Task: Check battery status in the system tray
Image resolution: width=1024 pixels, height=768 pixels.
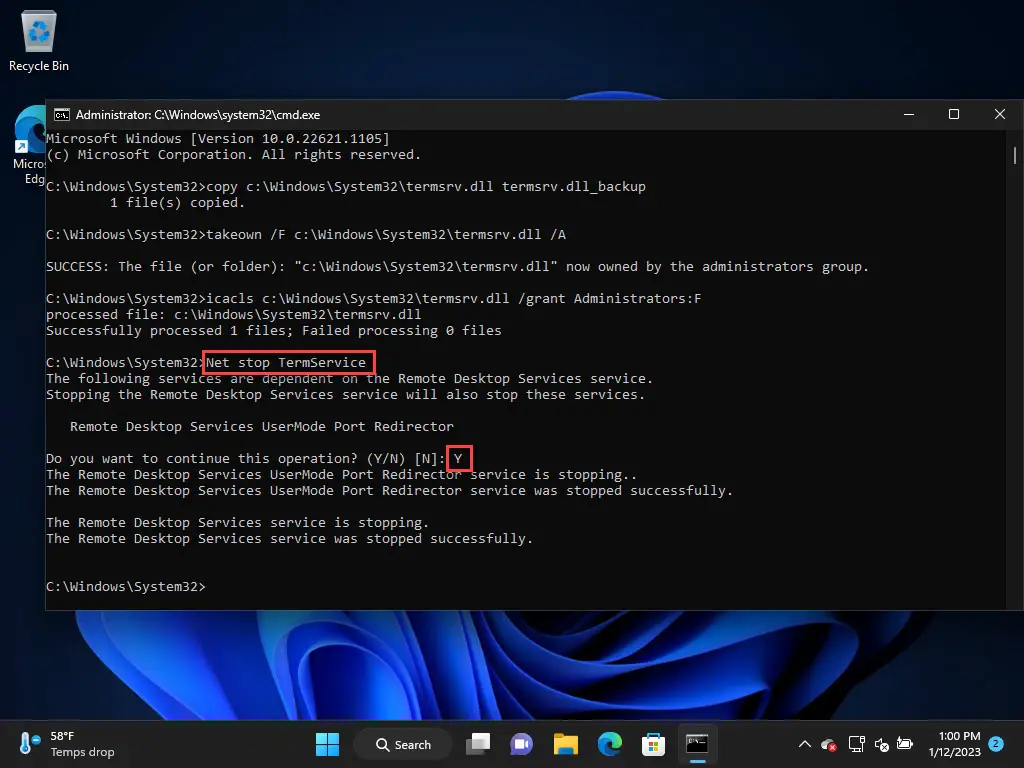Action: [x=905, y=744]
